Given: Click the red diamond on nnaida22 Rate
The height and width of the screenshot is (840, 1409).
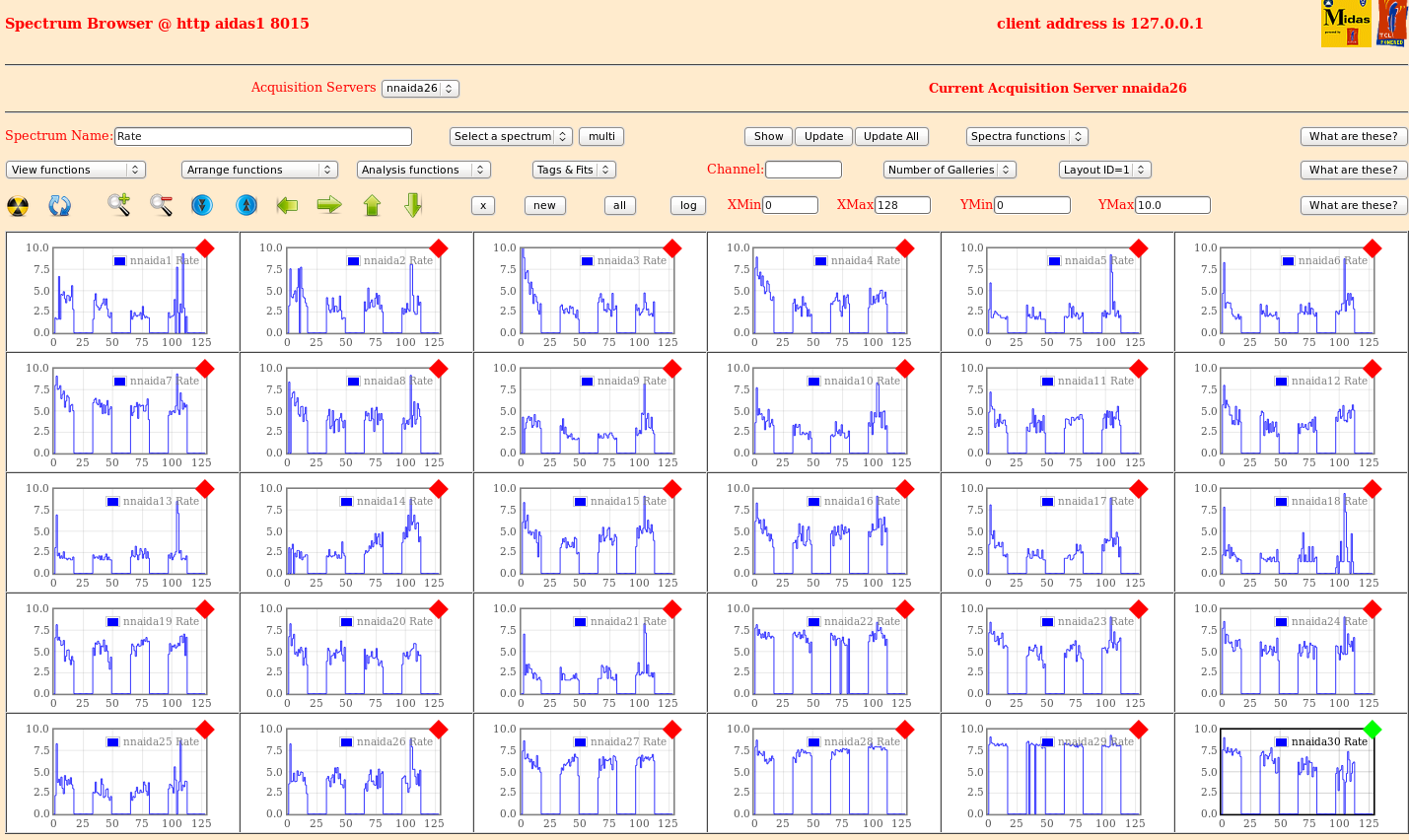Looking at the screenshot, I should [905, 609].
